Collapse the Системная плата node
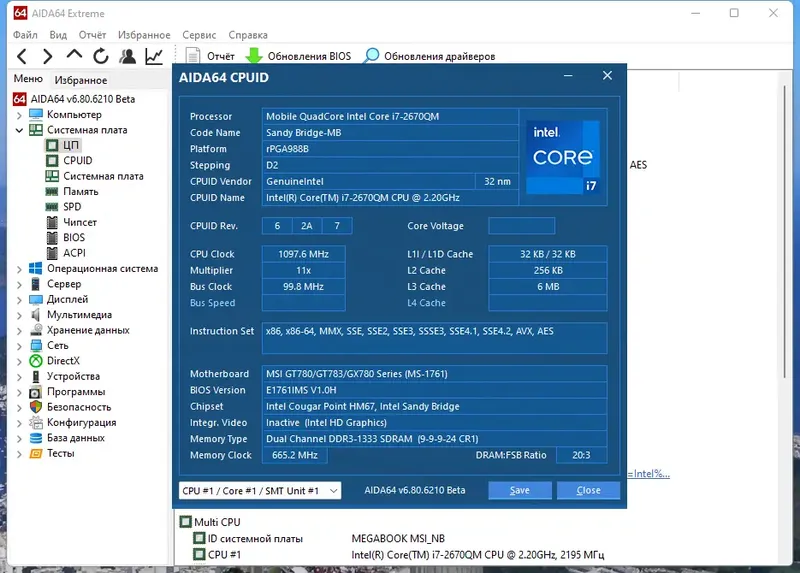 pyautogui.click(x=19, y=131)
